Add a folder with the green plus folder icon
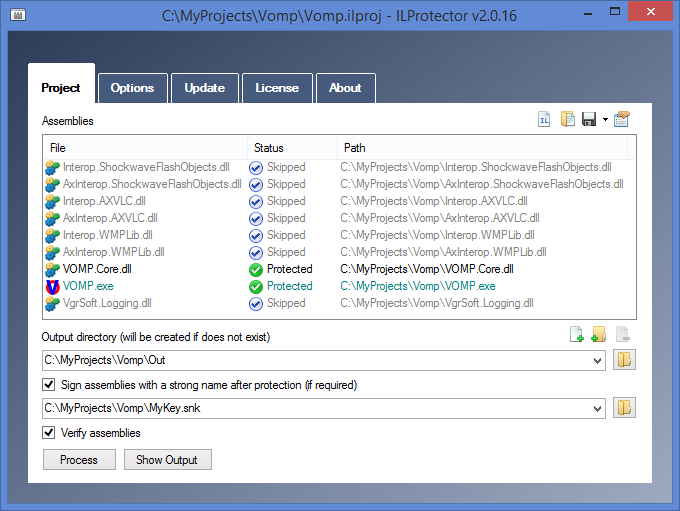The image size is (680, 511). click(598, 334)
